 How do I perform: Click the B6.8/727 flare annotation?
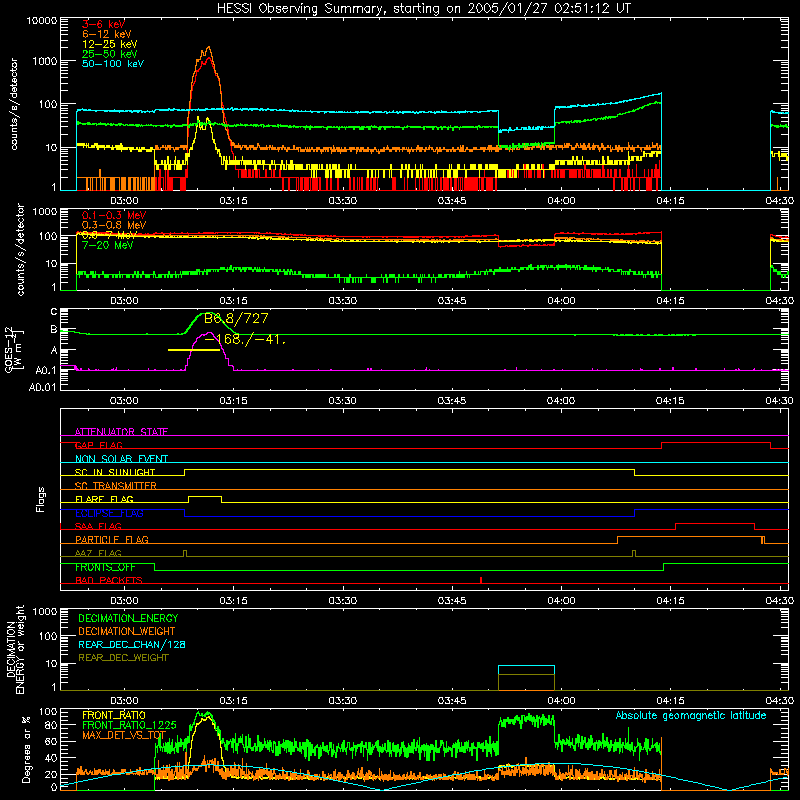click(236, 318)
